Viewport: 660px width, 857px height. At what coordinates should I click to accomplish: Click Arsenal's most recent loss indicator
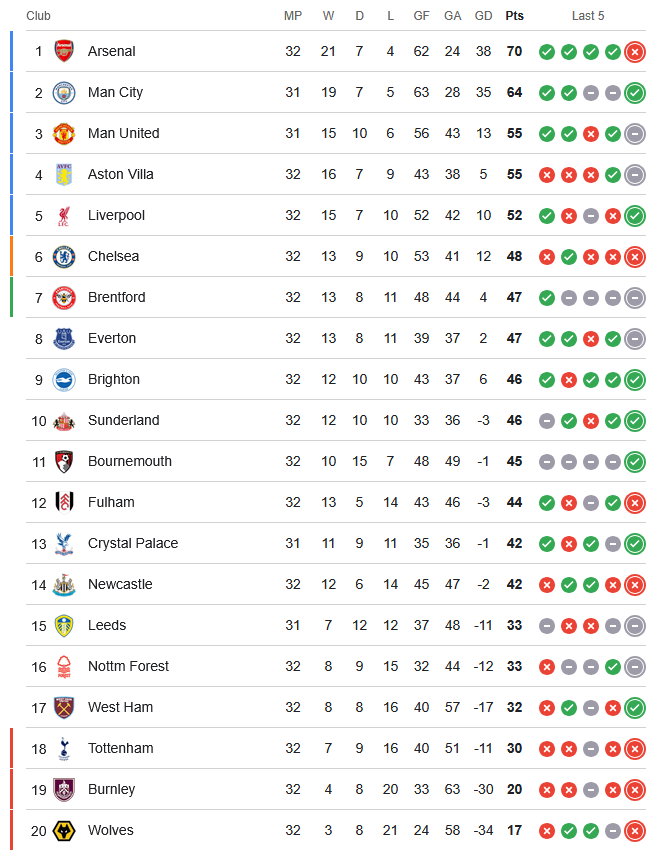[x=635, y=51]
